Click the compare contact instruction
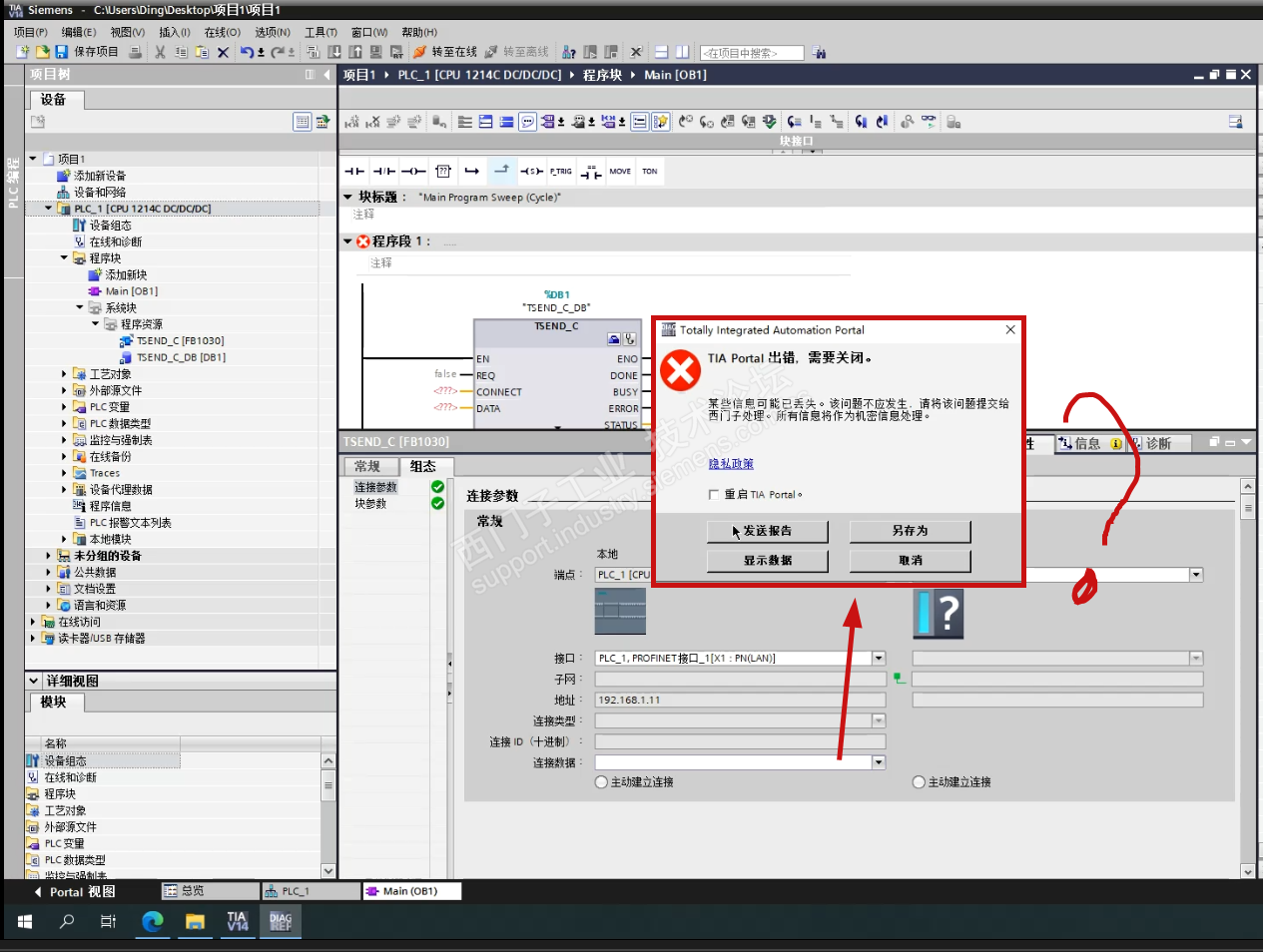The width and height of the screenshot is (1263, 952). tap(591, 172)
